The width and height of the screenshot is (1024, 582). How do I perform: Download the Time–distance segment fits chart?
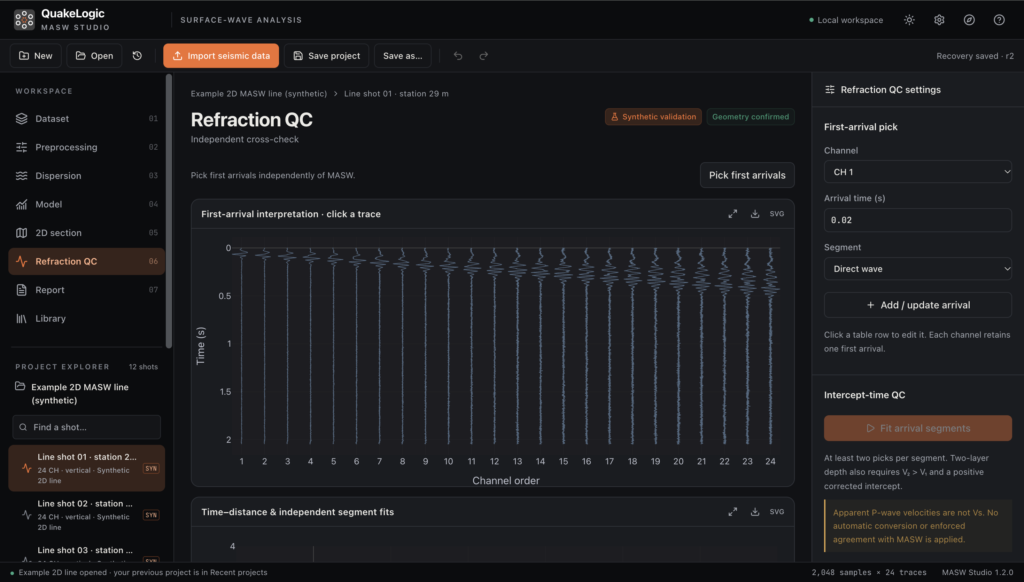coord(755,512)
